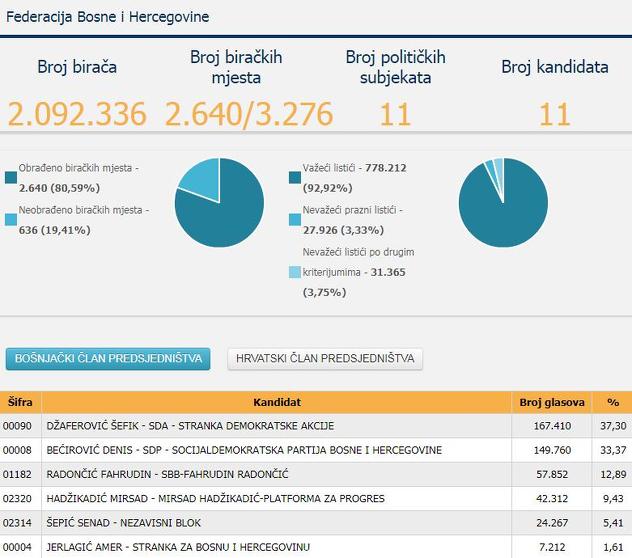Image resolution: width=632 pixels, height=558 pixels.
Task: Sort table by Šifra column header
Action: pyautogui.click(x=20, y=402)
